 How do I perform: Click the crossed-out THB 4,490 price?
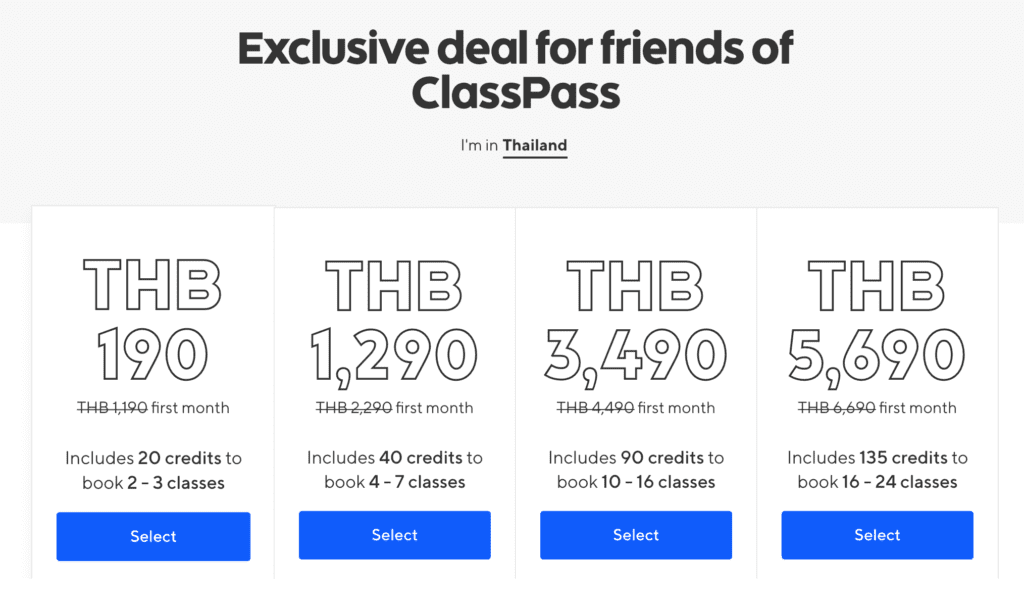pos(595,407)
